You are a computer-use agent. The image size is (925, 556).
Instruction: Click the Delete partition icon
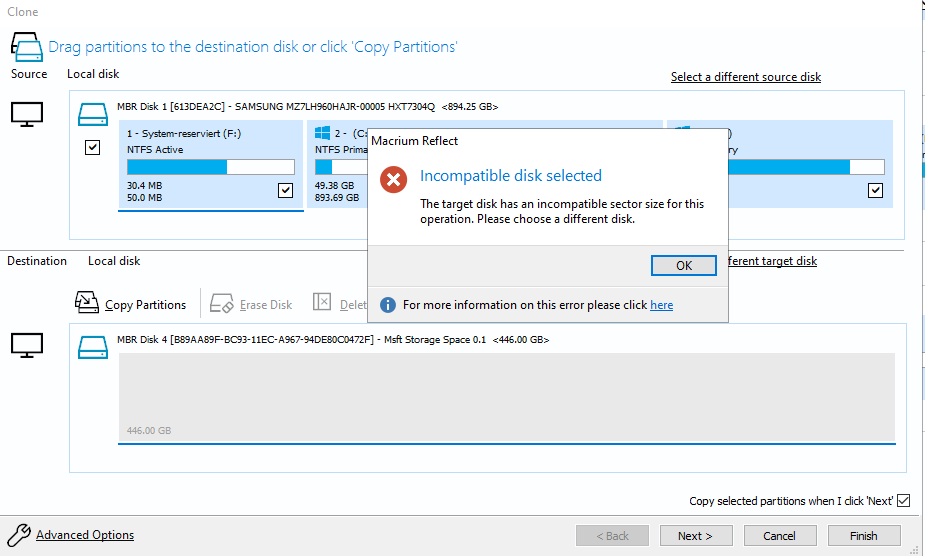[x=322, y=302]
